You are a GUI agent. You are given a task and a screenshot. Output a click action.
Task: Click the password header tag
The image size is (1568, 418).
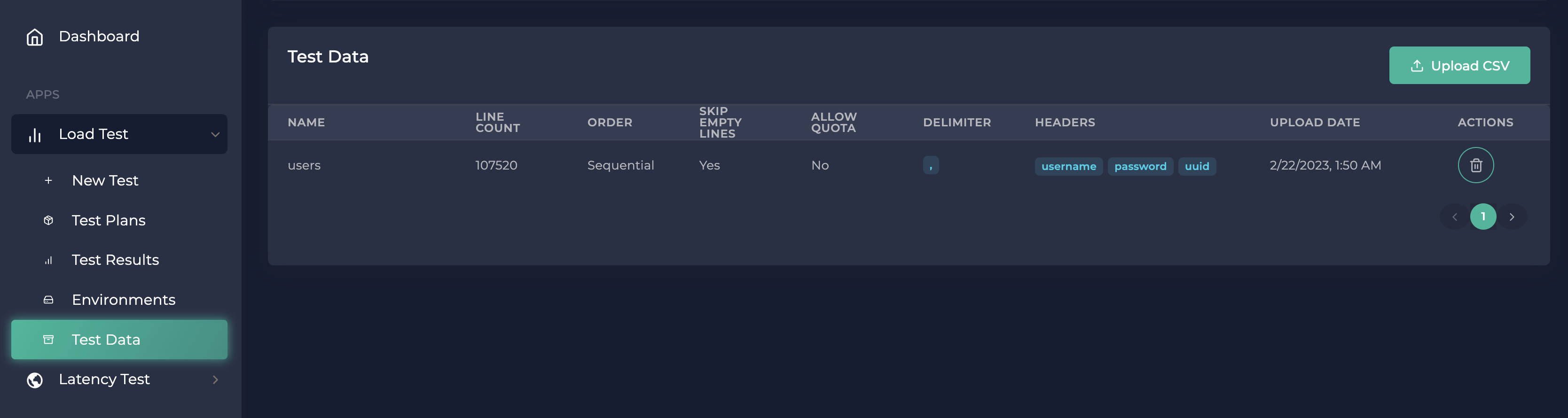click(x=1140, y=166)
